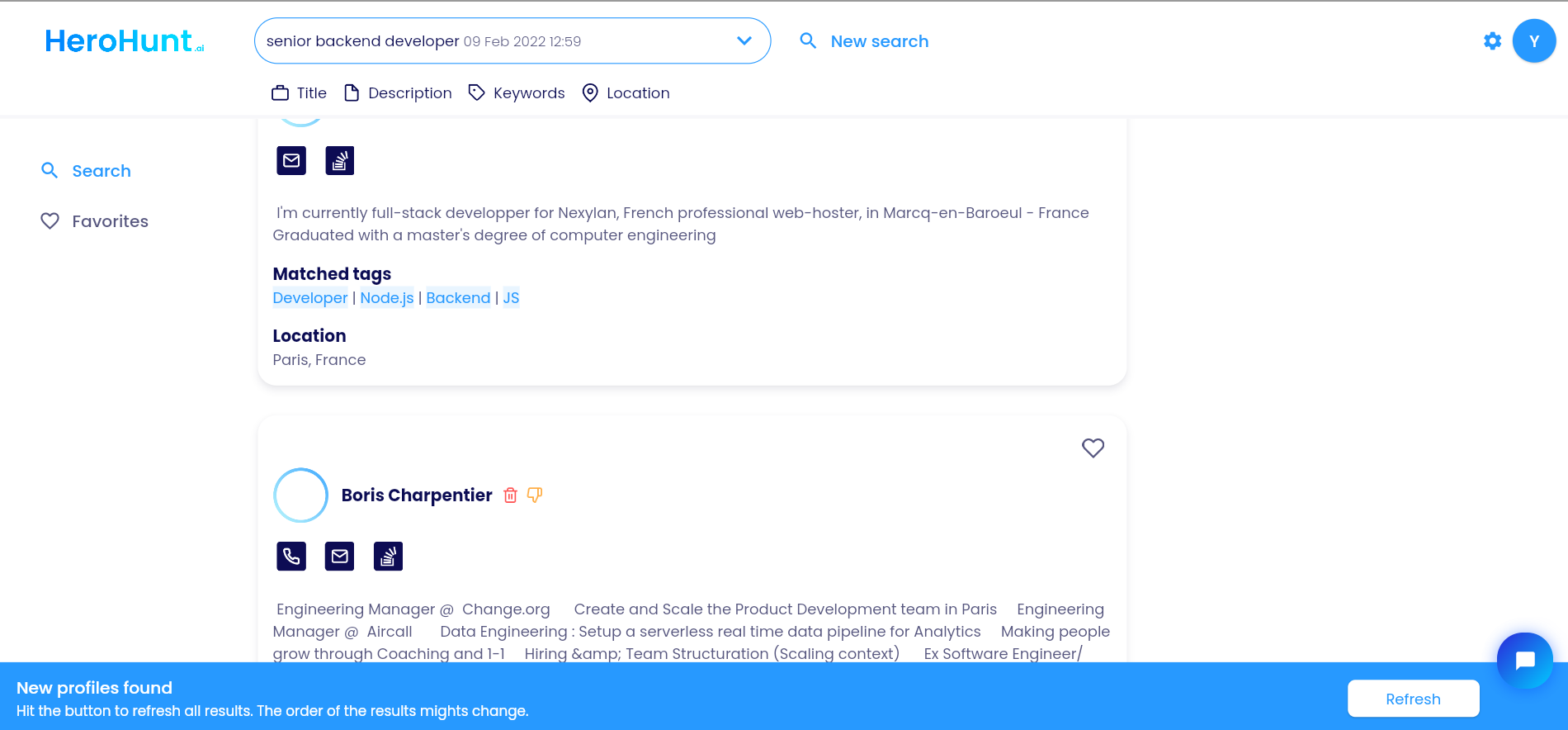Open the Keywords filter

point(517,93)
